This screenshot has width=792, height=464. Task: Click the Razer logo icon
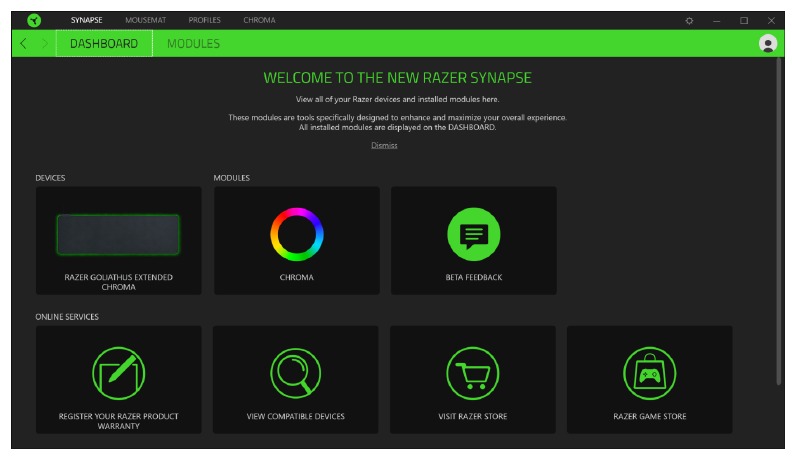click(34, 20)
